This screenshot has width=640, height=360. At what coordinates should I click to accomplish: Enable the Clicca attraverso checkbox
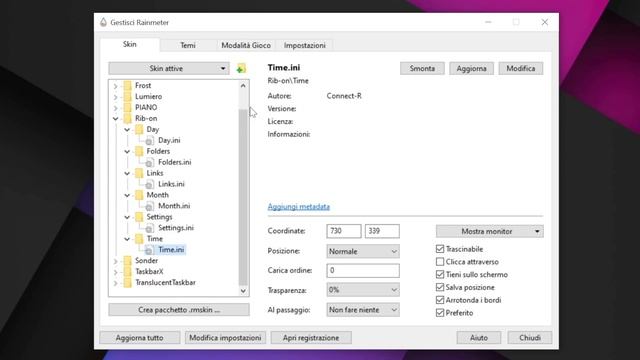pos(440,262)
